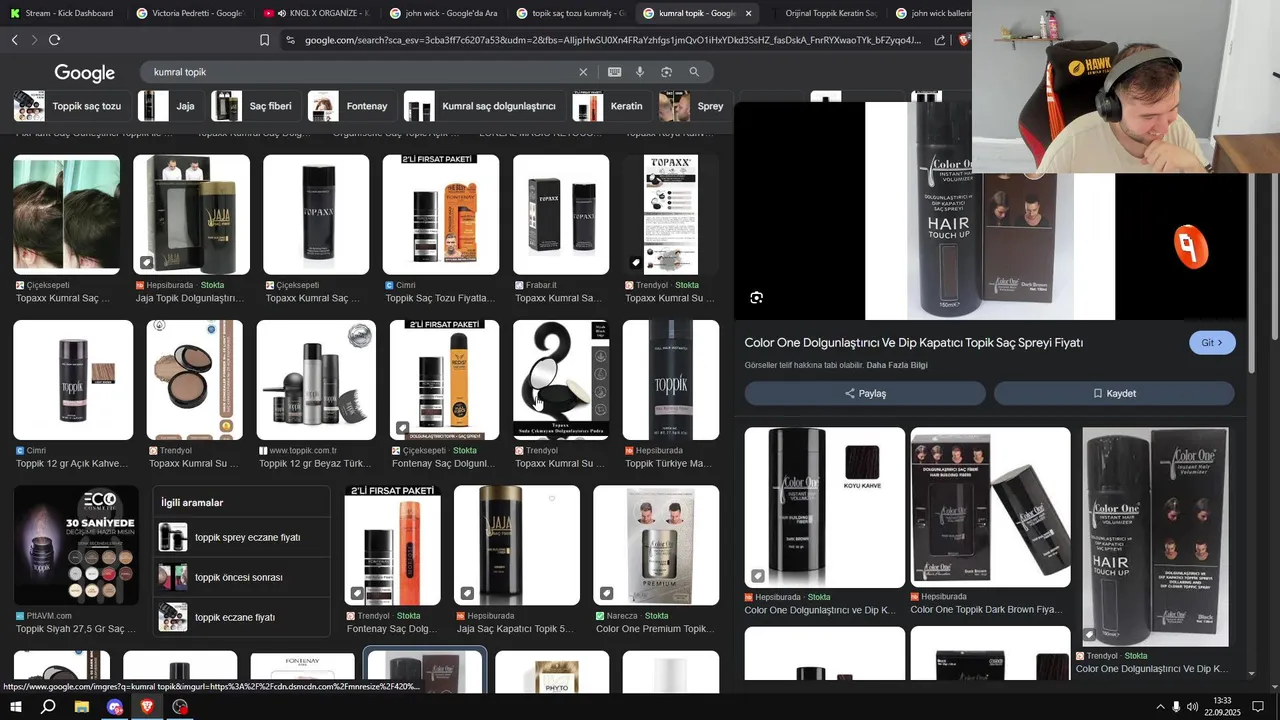Screen dimensions: 1280x720
Task: Open related search toppik sprey eczane fiyatı
Action: (x=241, y=537)
